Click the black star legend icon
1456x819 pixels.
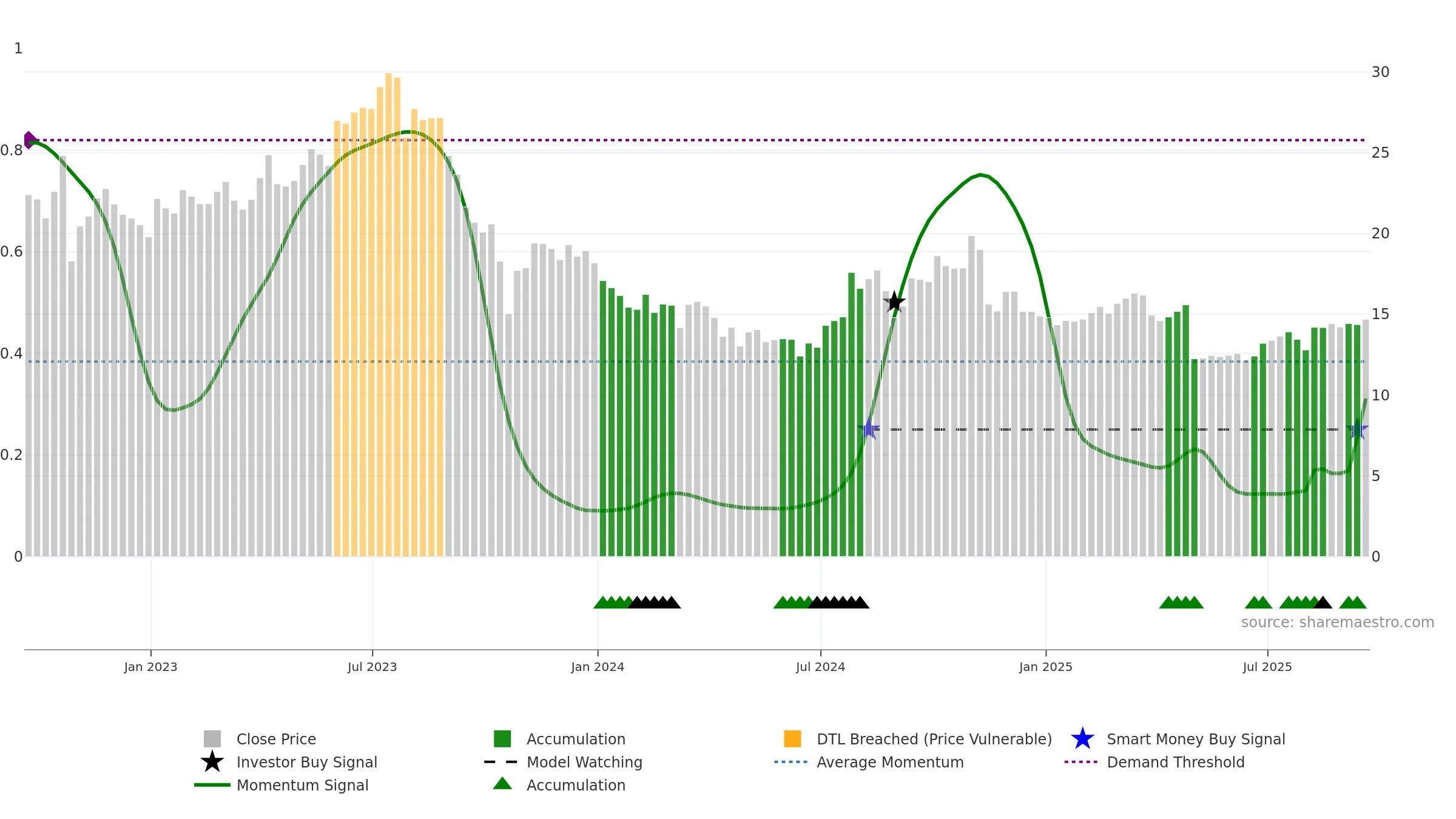(x=212, y=762)
